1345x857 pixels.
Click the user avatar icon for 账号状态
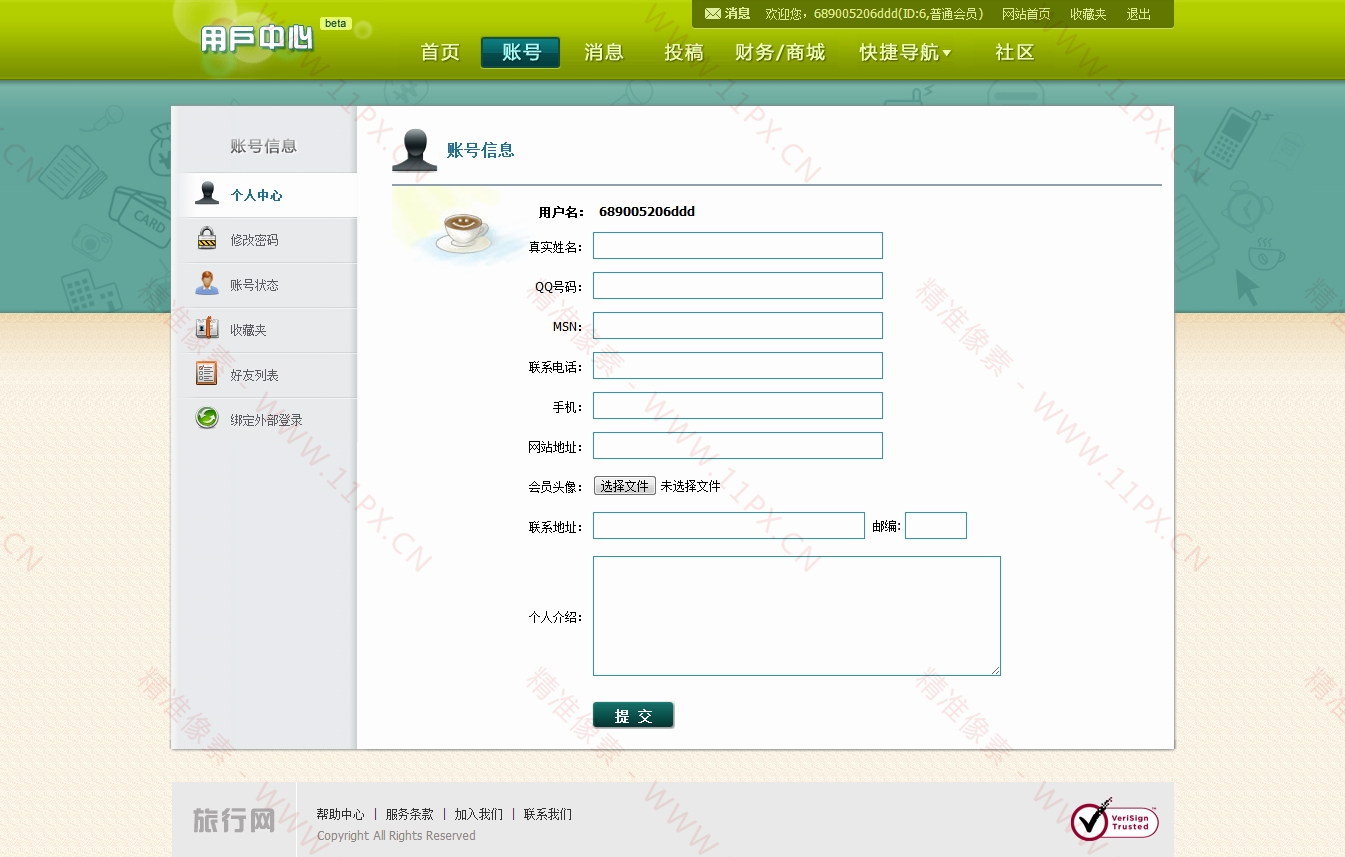(x=207, y=284)
